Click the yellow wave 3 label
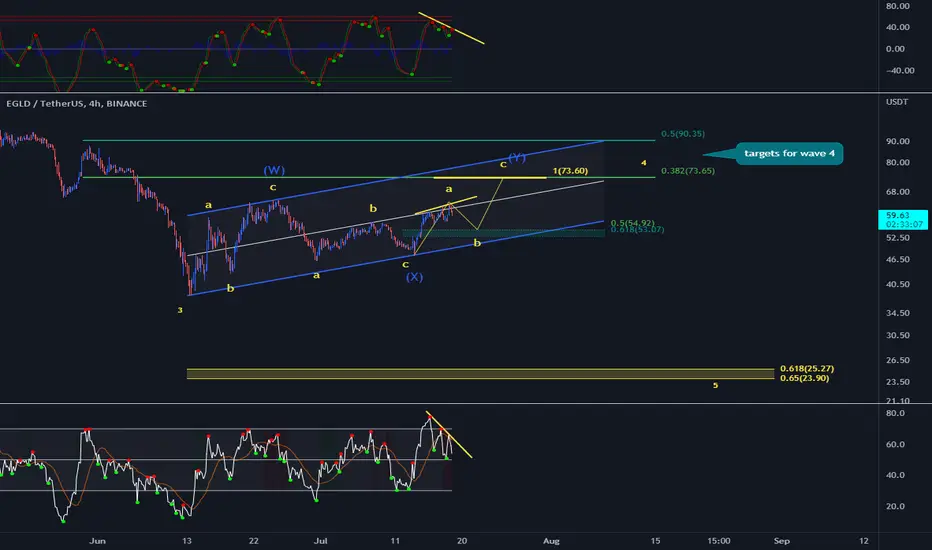The width and height of the screenshot is (932, 550). (x=180, y=310)
